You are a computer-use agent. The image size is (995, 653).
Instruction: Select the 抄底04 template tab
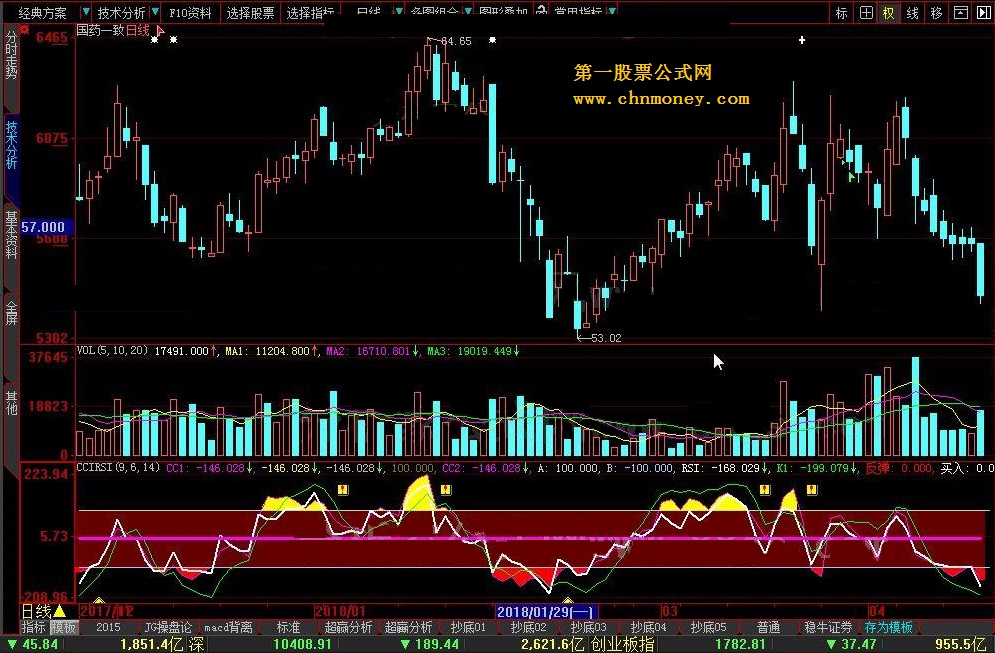pyautogui.click(x=649, y=628)
